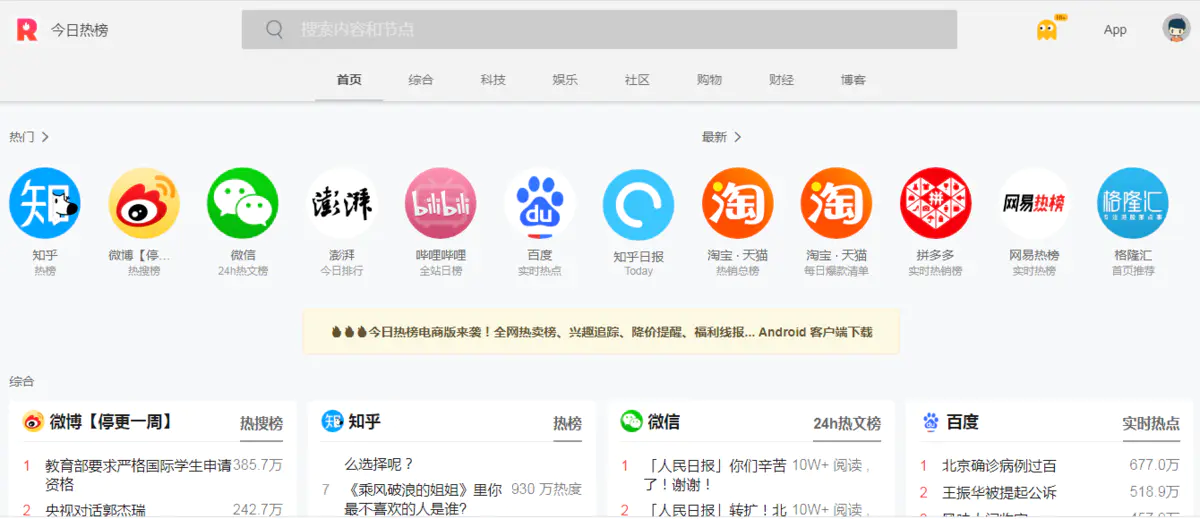Screen dimensions: 1200x519
Task: Click the small 百度 paw in card header
Action: pos(931,422)
